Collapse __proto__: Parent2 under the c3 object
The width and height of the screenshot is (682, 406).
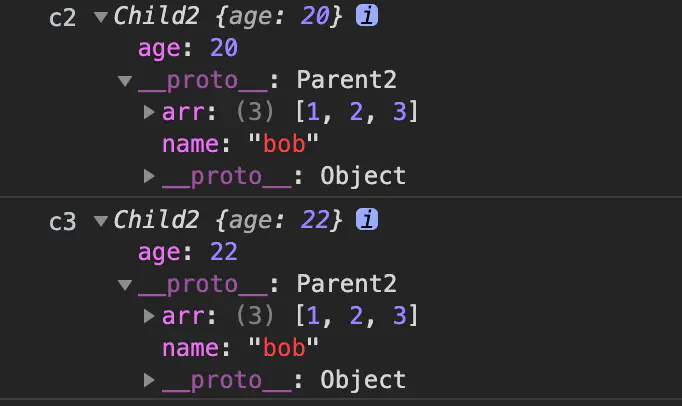click(125, 285)
